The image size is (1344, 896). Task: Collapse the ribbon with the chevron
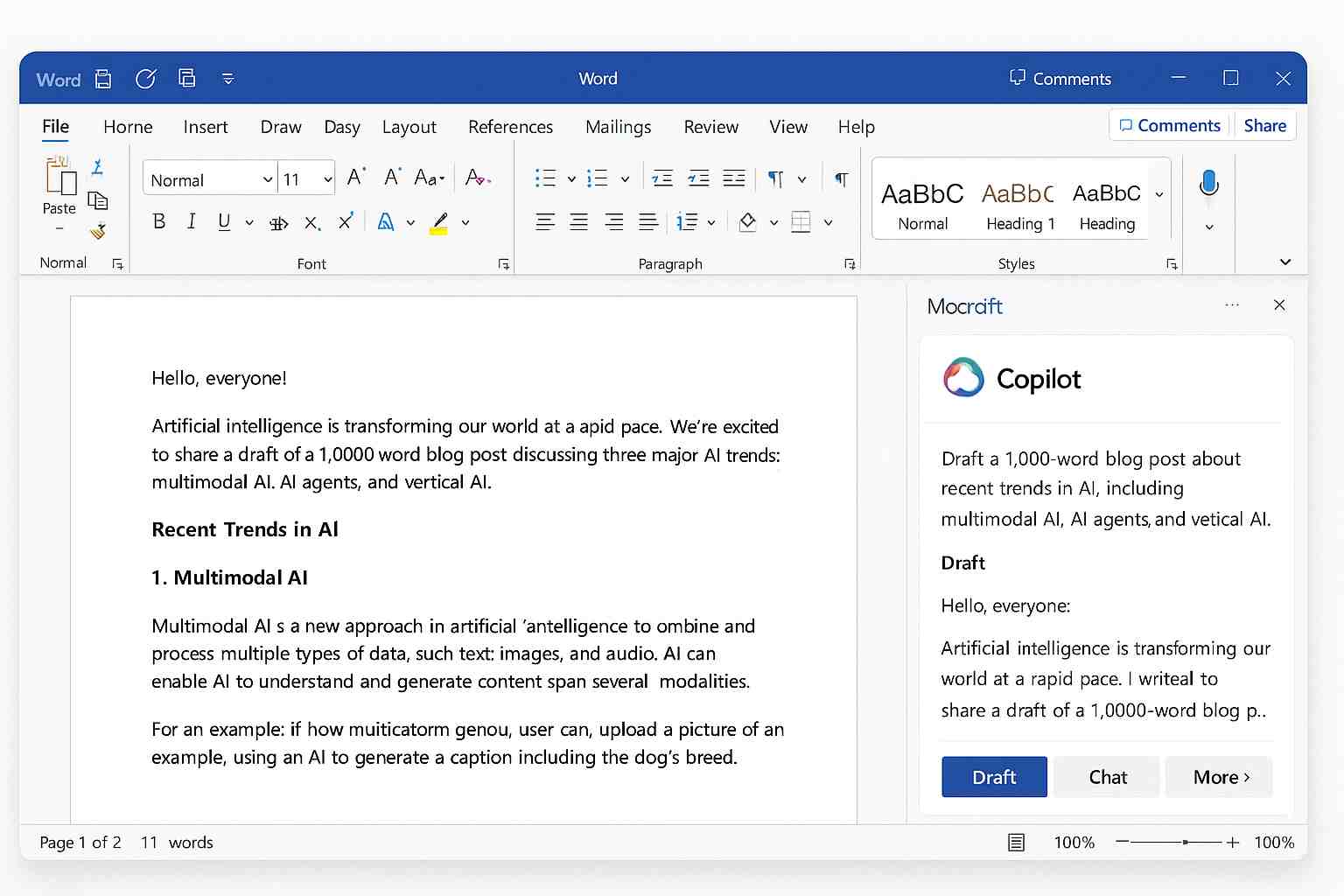(1285, 262)
